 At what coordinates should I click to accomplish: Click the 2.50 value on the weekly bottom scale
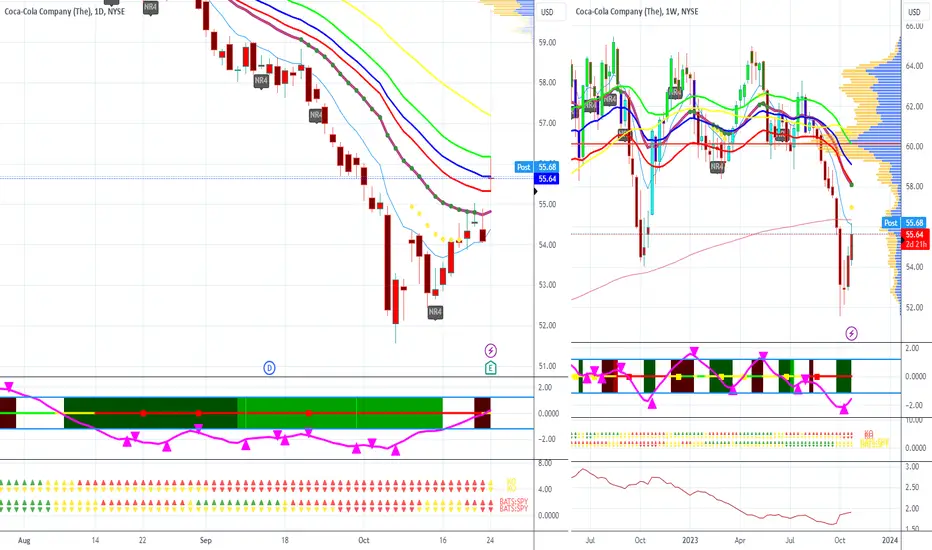point(912,488)
